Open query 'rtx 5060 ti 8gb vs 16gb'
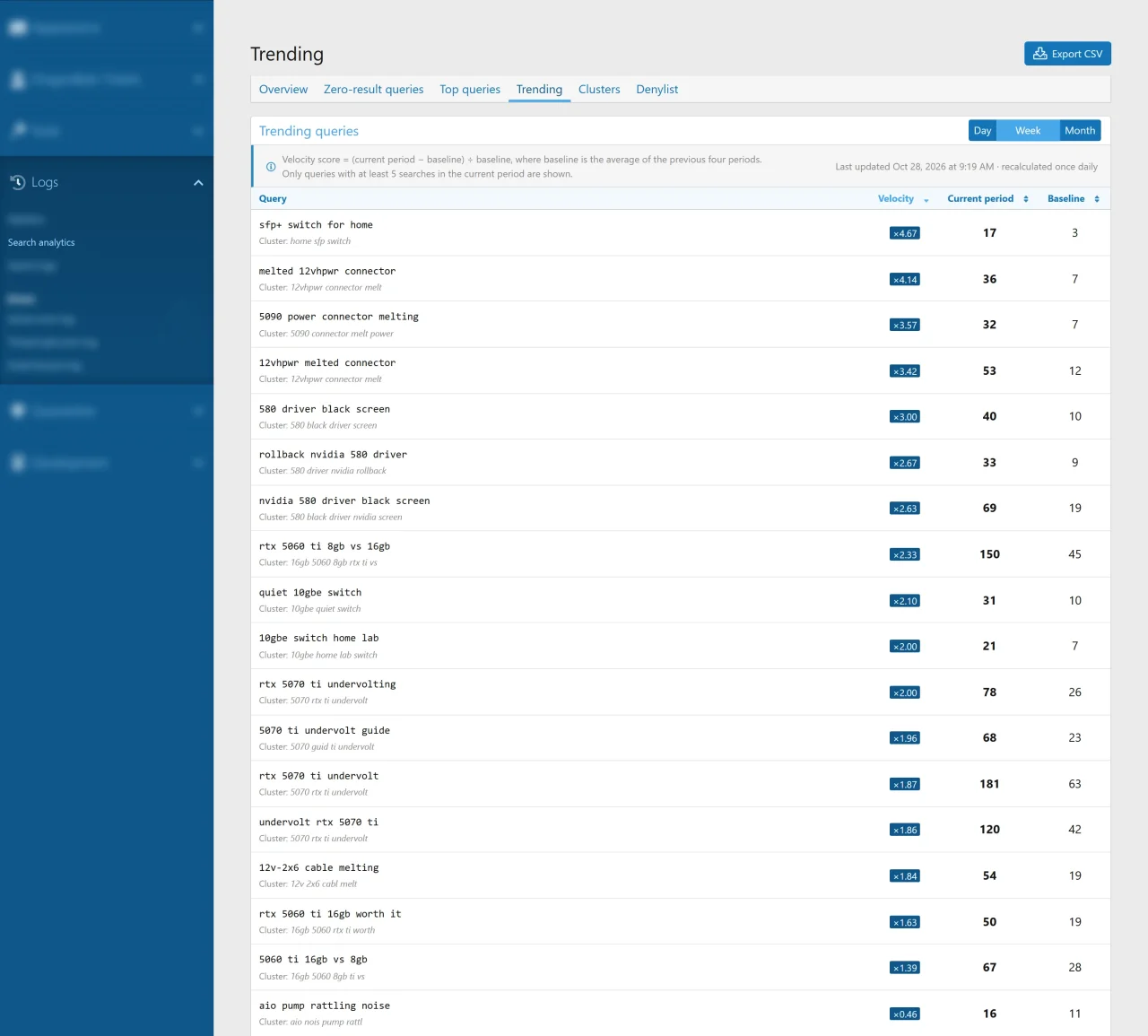 tap(325, 546)
